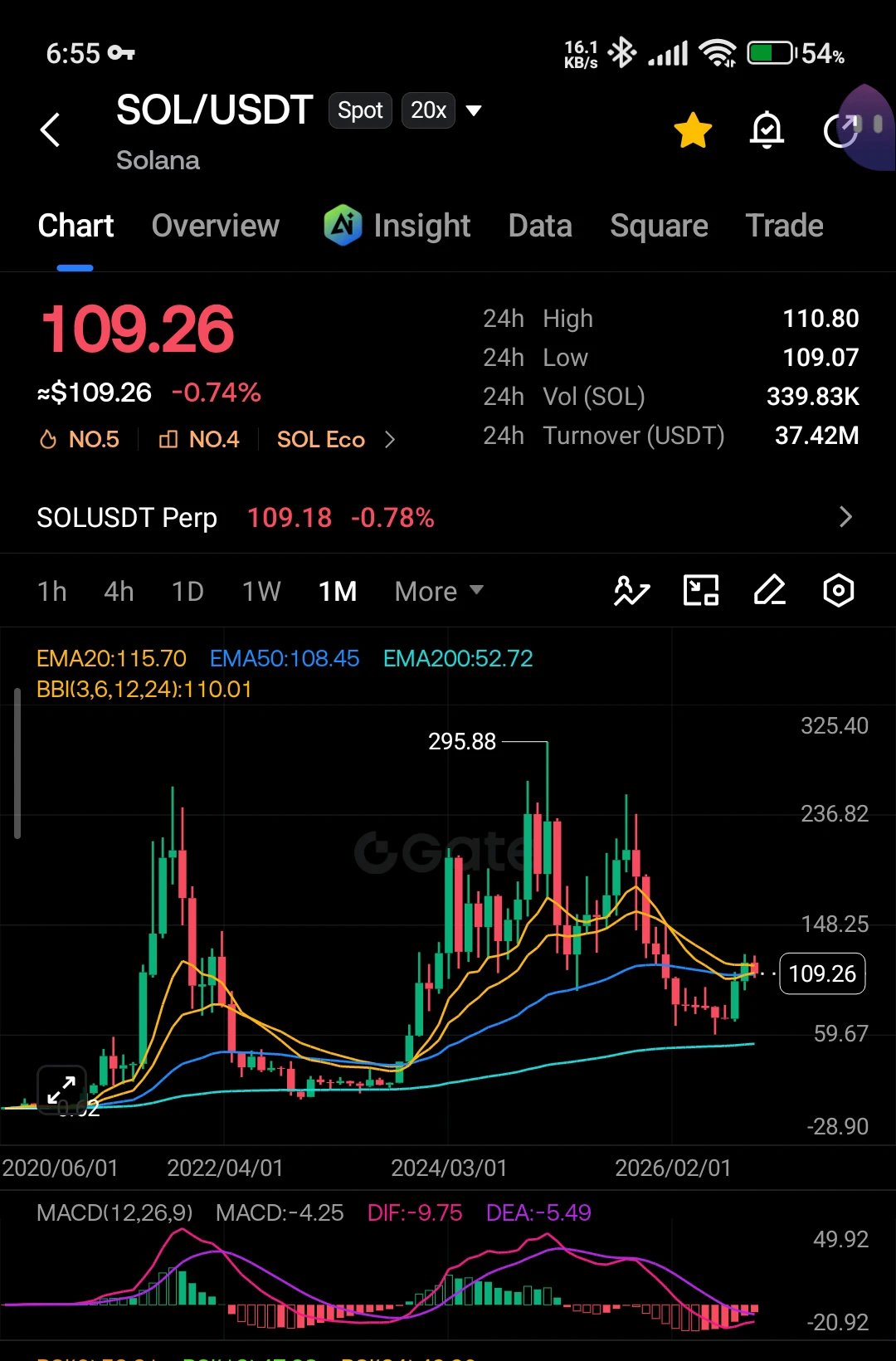Tap the current price tag 109.26 on chart
The width and height of the screenshot is (896, 1361).
[x=822, y=973]
